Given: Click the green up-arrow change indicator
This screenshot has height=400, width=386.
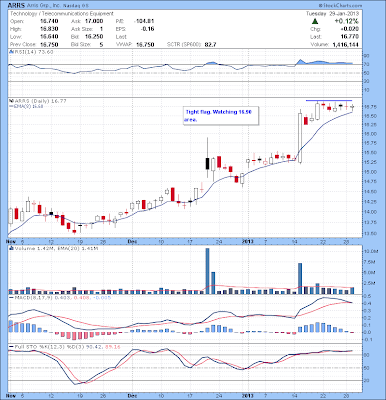Looking at the screenshot, I should pos(315,21).
